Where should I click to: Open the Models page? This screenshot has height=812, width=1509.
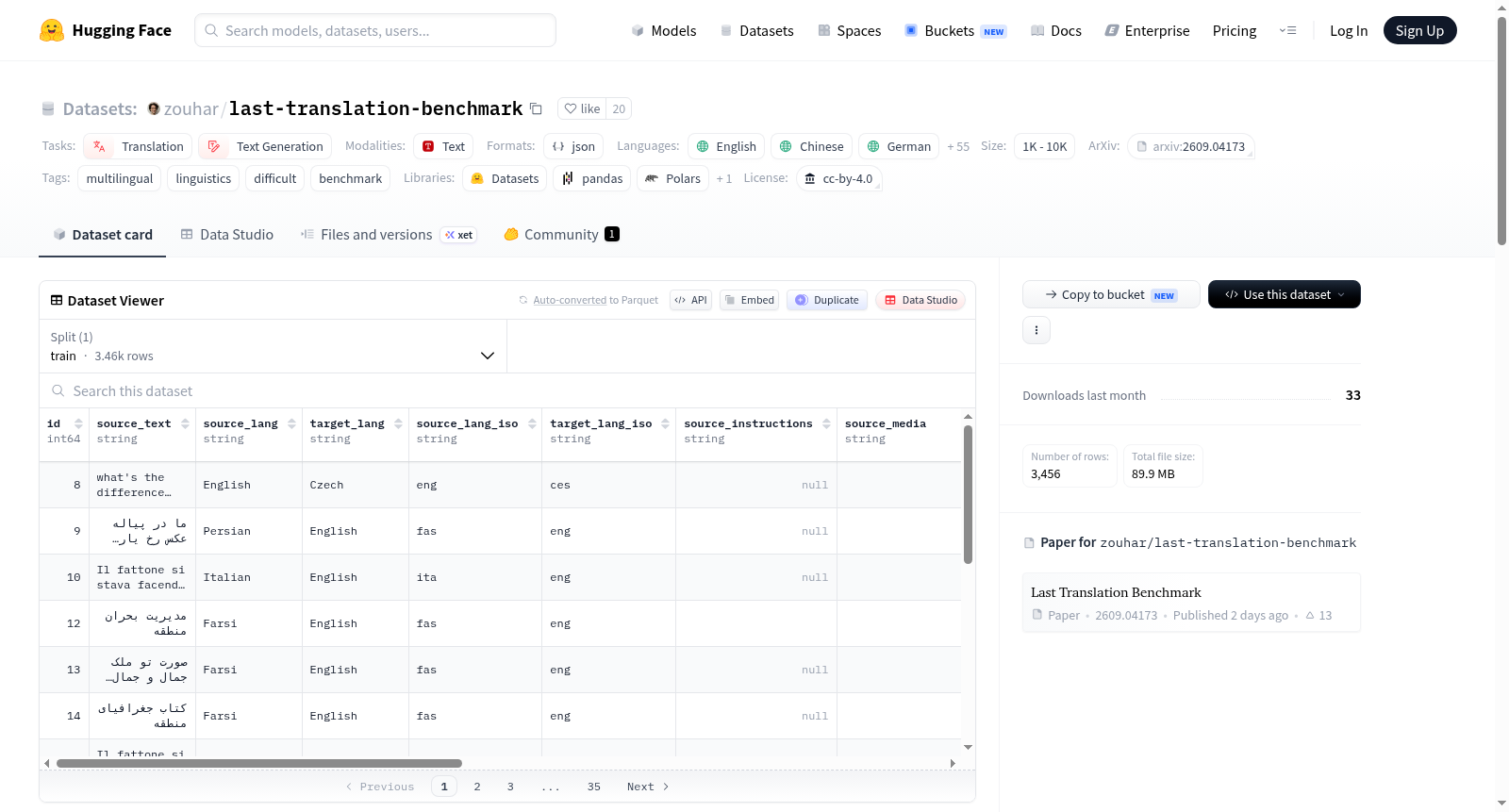click(x=664, y=30)
